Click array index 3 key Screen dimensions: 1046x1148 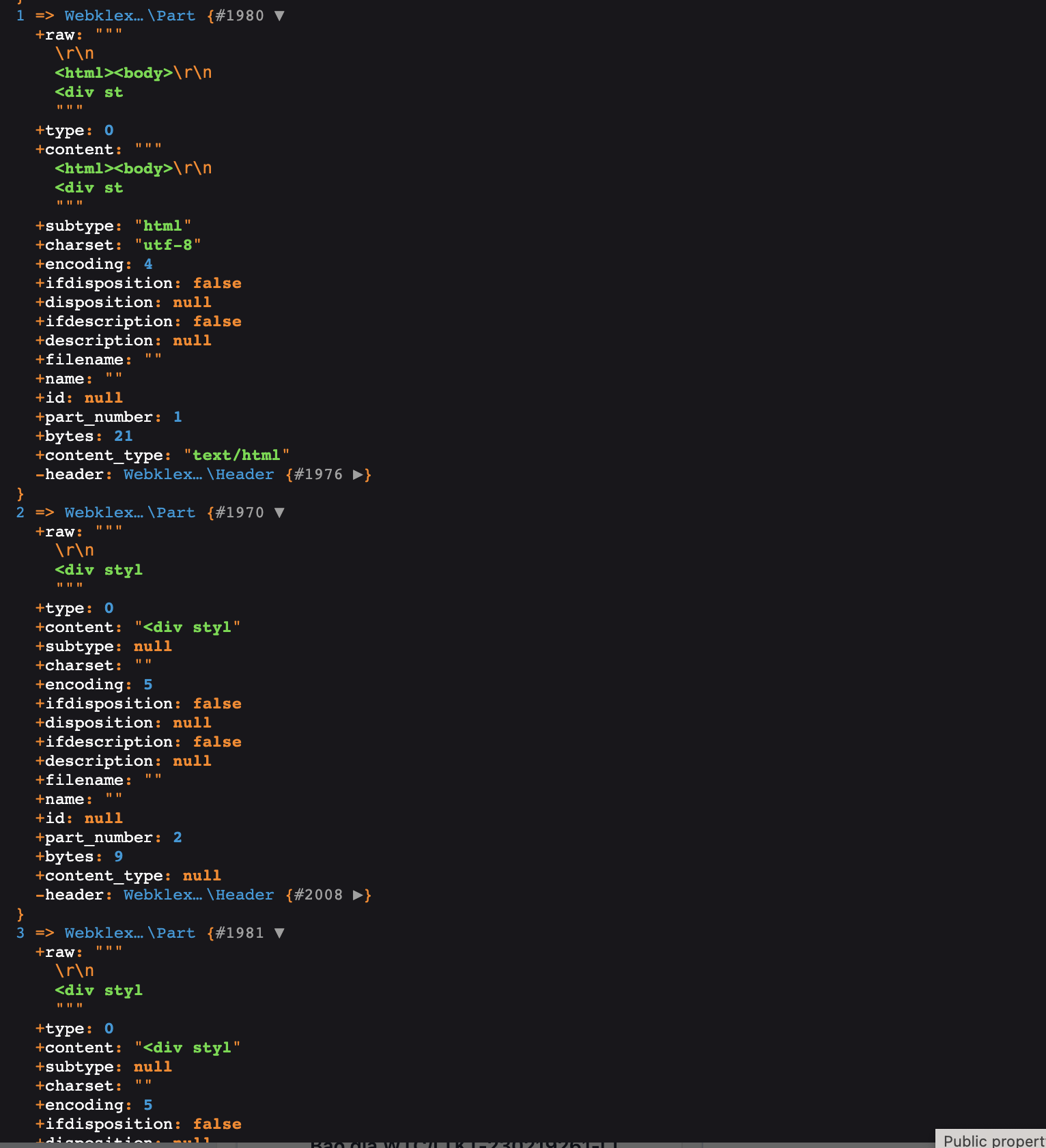20,933
